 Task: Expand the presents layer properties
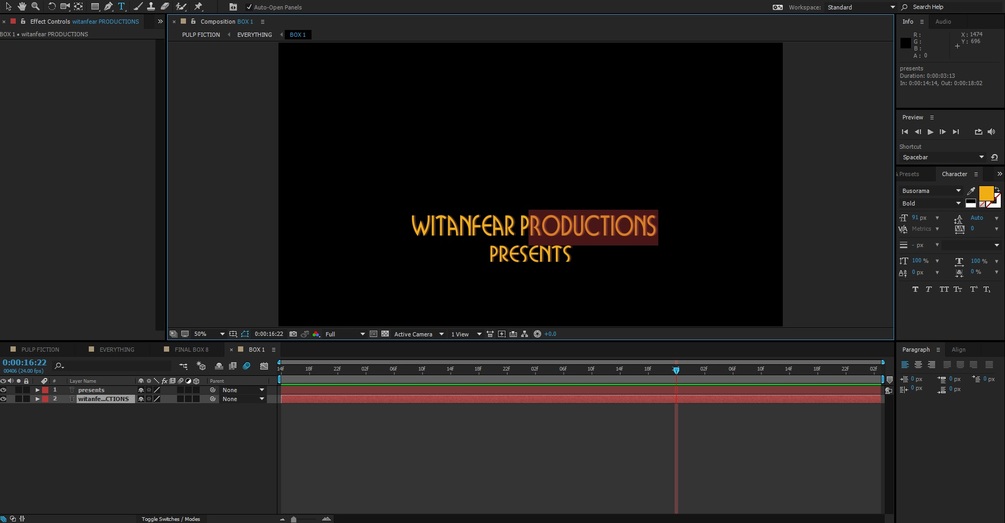37,390
